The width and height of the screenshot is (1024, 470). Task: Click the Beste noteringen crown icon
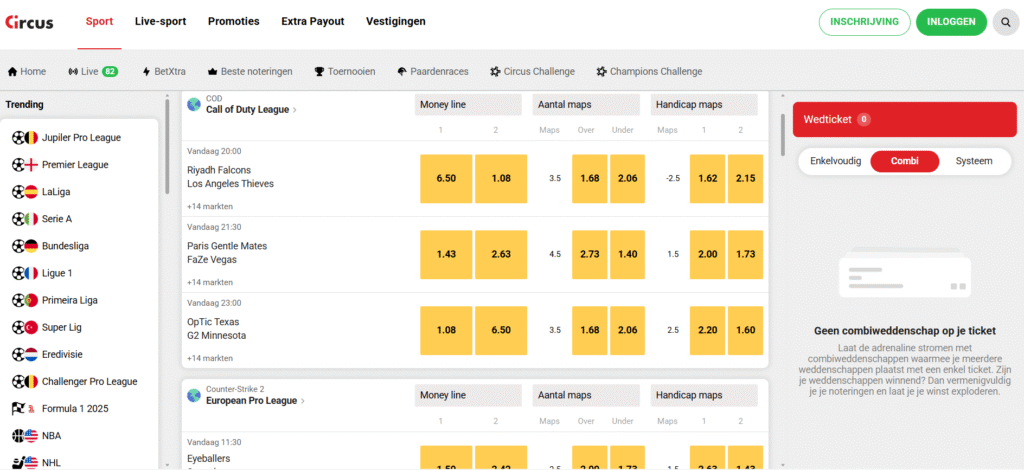tap(212, 72)
